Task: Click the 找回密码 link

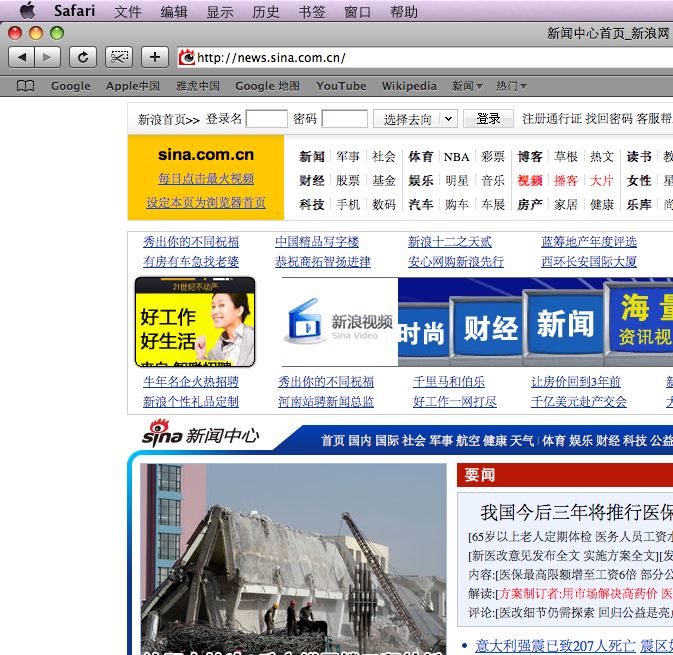Action: (609, 119)
